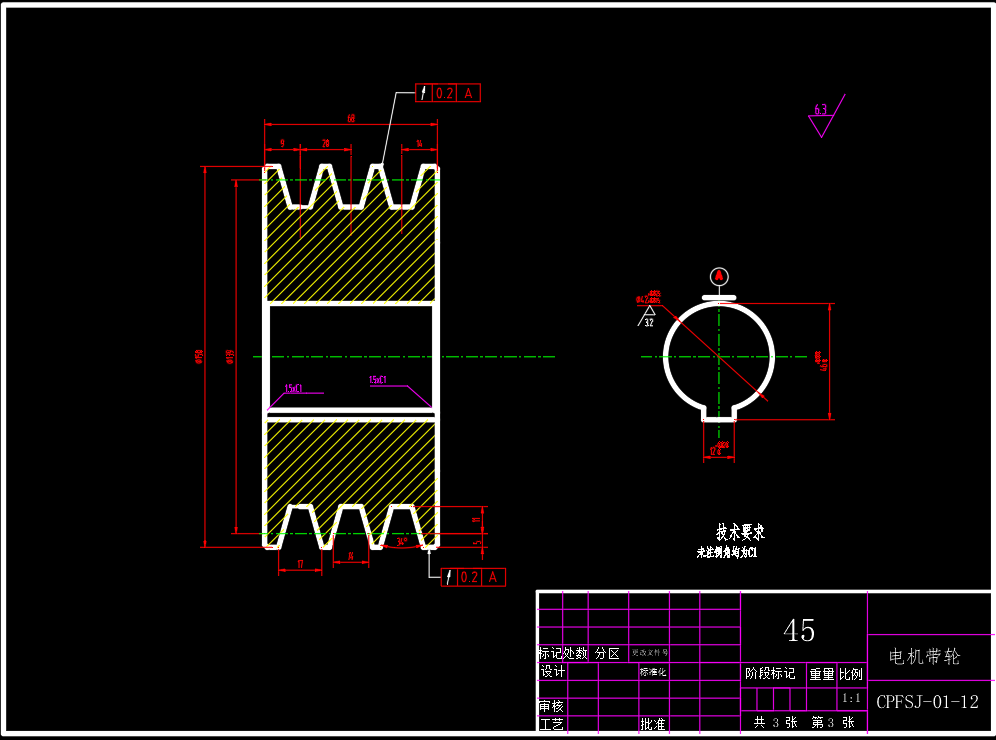Select the 11 groove depth dimension

[476, 520]
